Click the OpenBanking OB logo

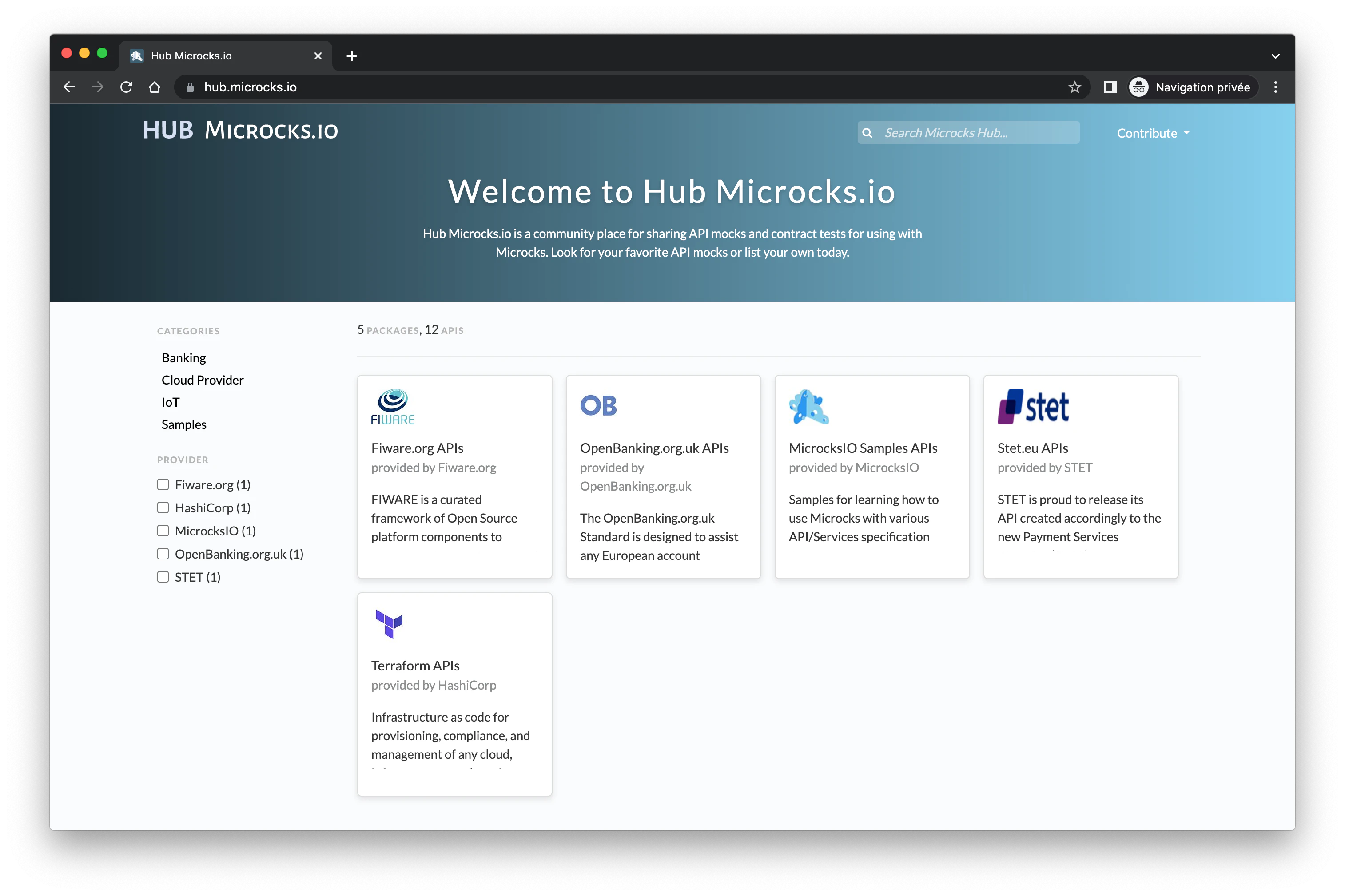point(598,406)
